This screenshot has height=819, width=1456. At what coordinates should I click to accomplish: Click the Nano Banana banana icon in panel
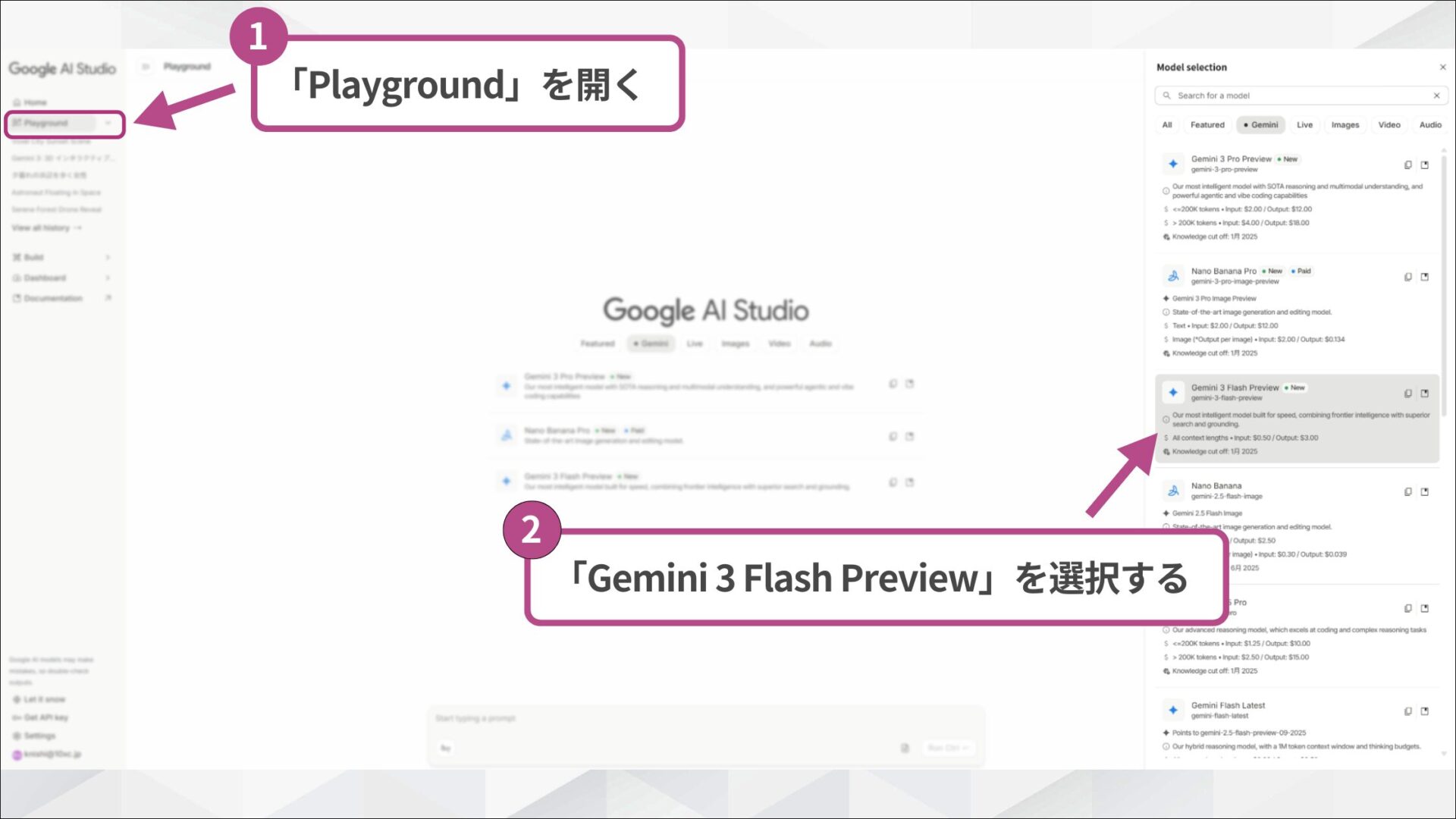pyautogui.click(x=1173, y=491)
